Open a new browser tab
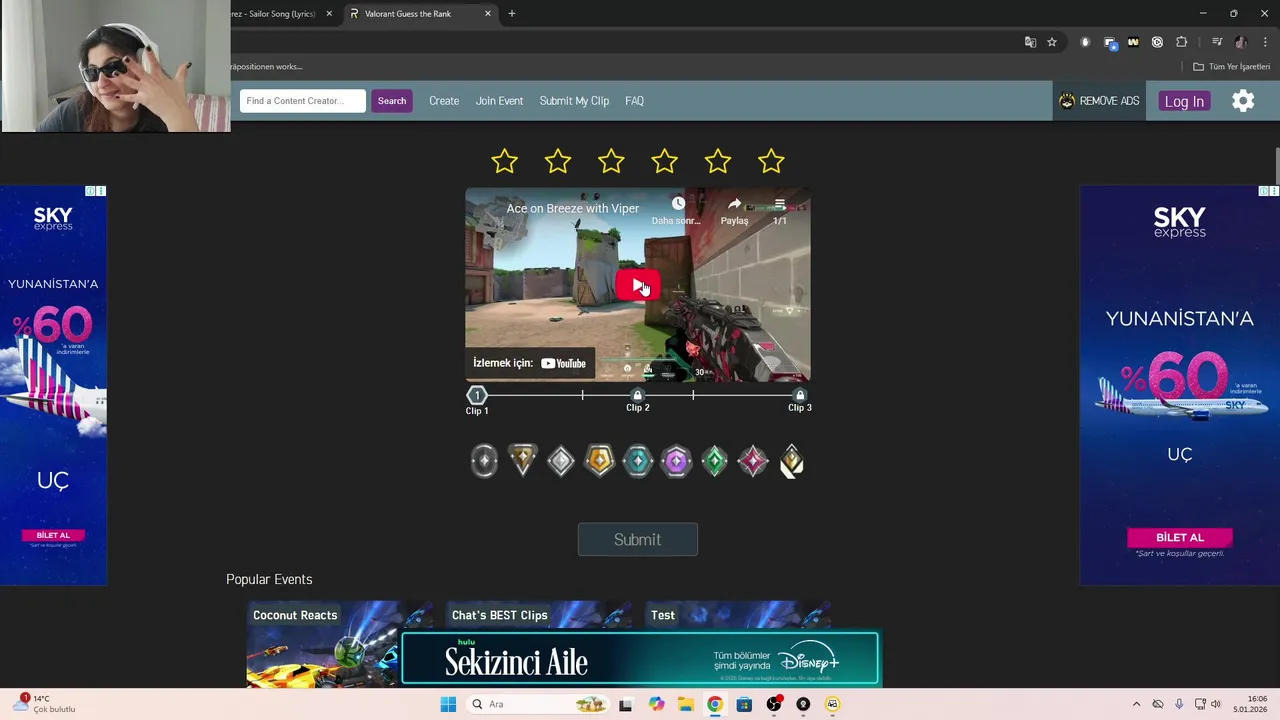 coord(512,14)
